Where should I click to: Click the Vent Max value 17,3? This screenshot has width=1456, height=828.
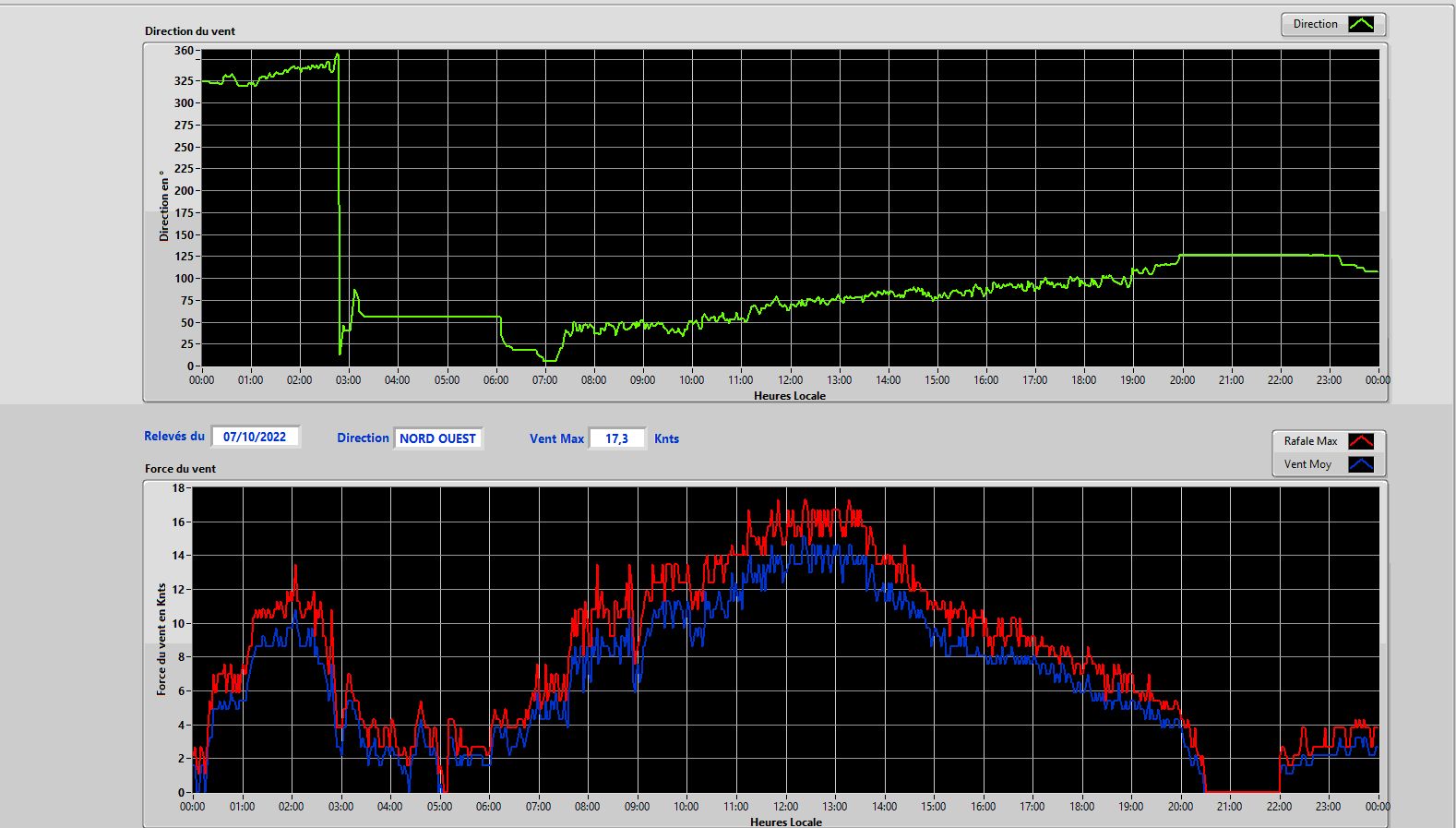point(616,438)
